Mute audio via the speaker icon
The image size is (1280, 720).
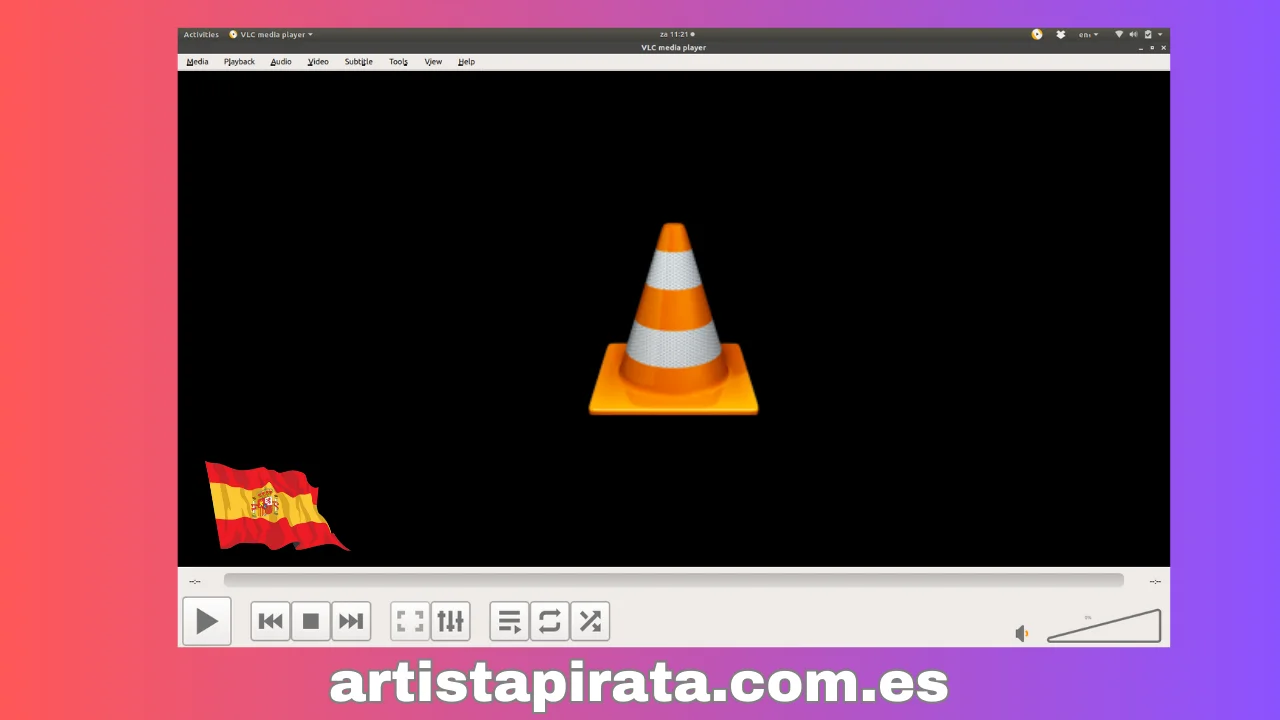pos(1022,633)
